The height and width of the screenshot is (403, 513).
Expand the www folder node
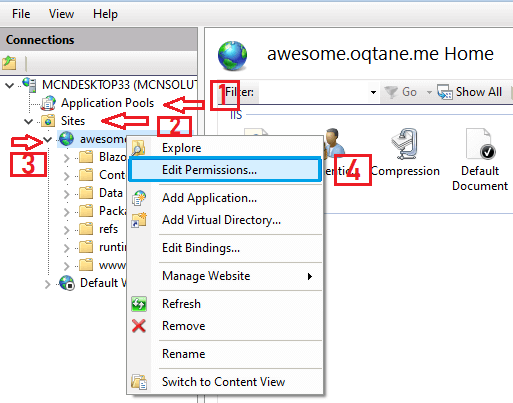point(67,266)
